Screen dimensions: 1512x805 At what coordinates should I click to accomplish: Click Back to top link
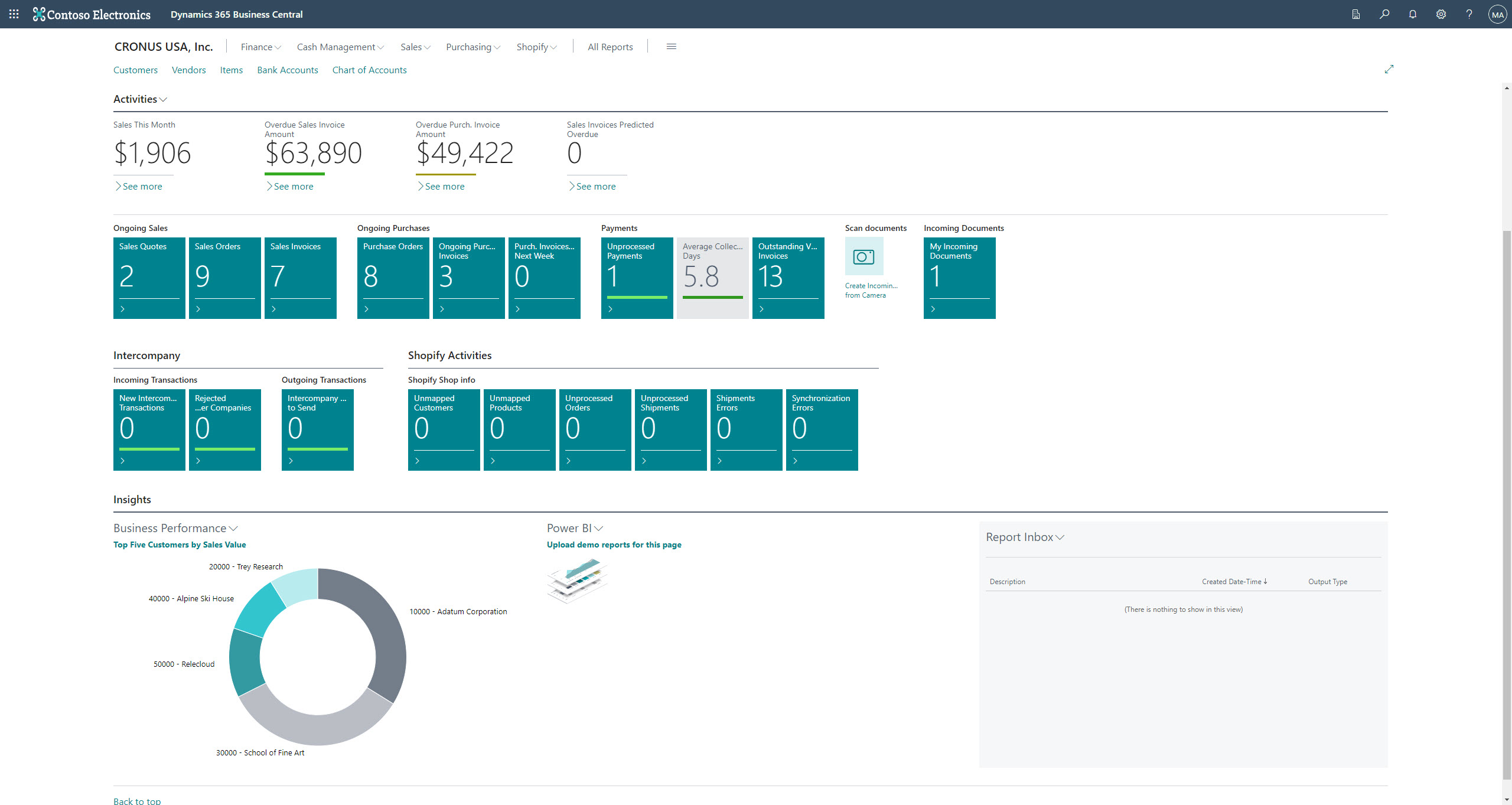coord(137,800)
